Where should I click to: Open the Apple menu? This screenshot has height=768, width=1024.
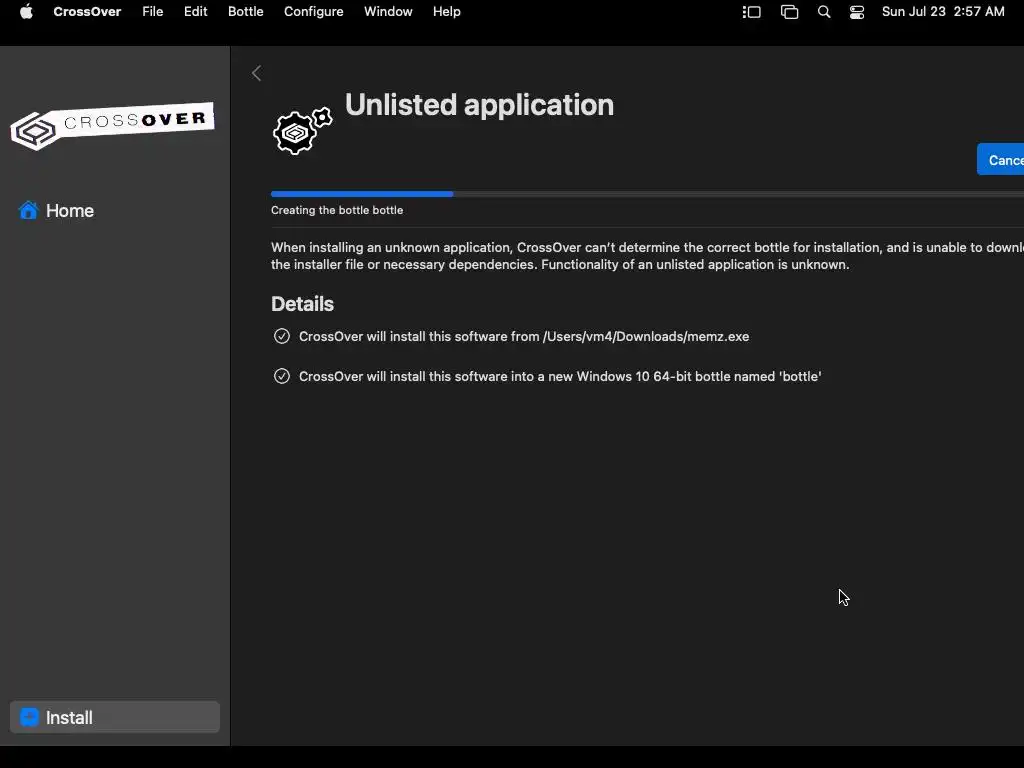tap(26, 12)
